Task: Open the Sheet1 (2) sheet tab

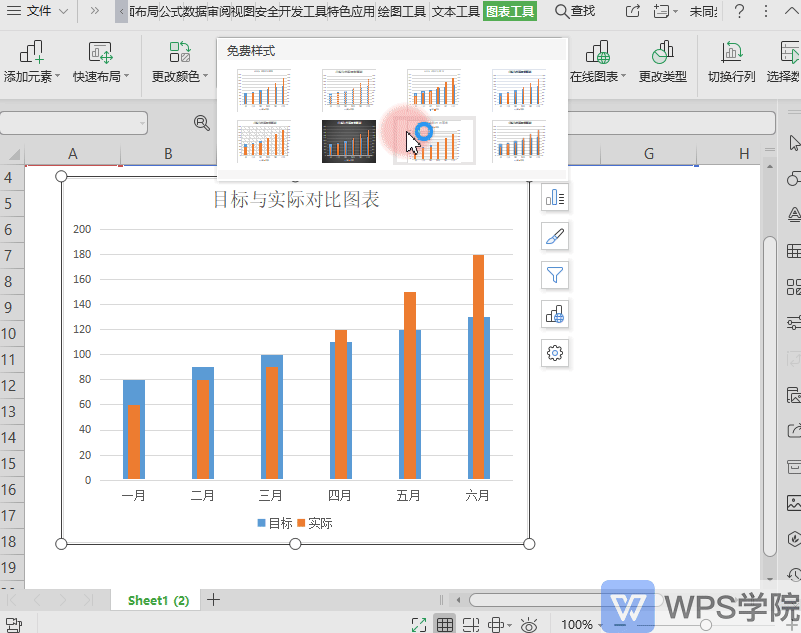Action: tap(158, 600)
